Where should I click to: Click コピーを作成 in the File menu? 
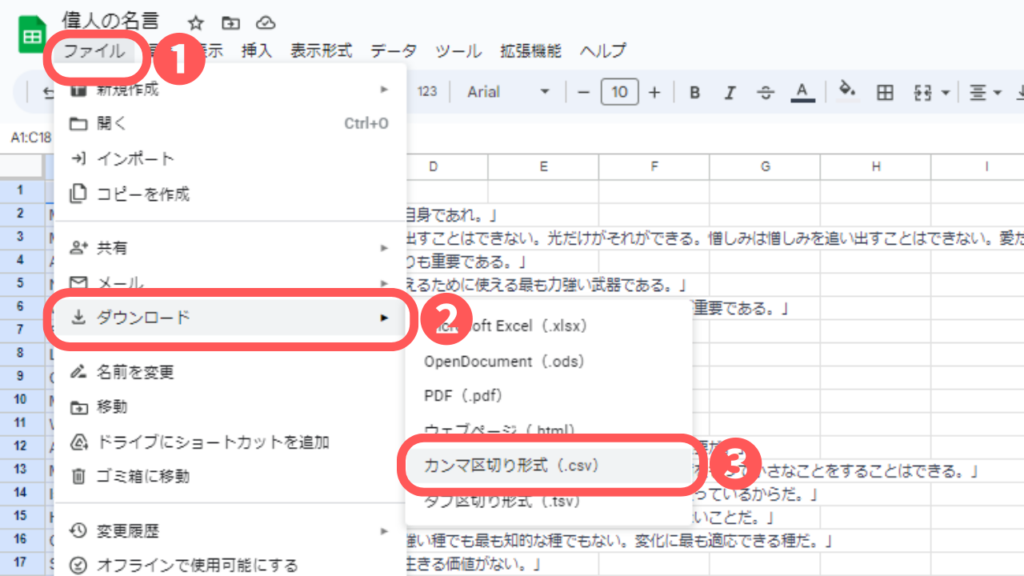pyautogui.click(x=143, y=194)
